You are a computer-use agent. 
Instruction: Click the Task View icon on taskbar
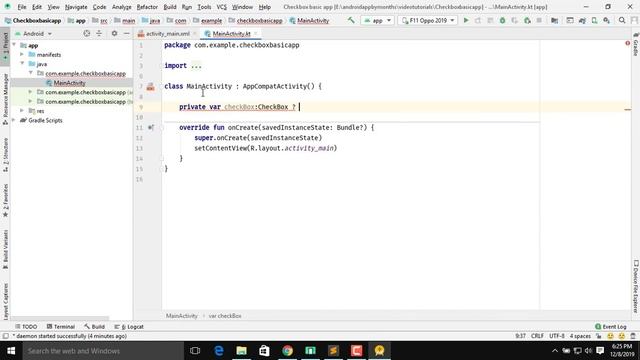point(195,351)
